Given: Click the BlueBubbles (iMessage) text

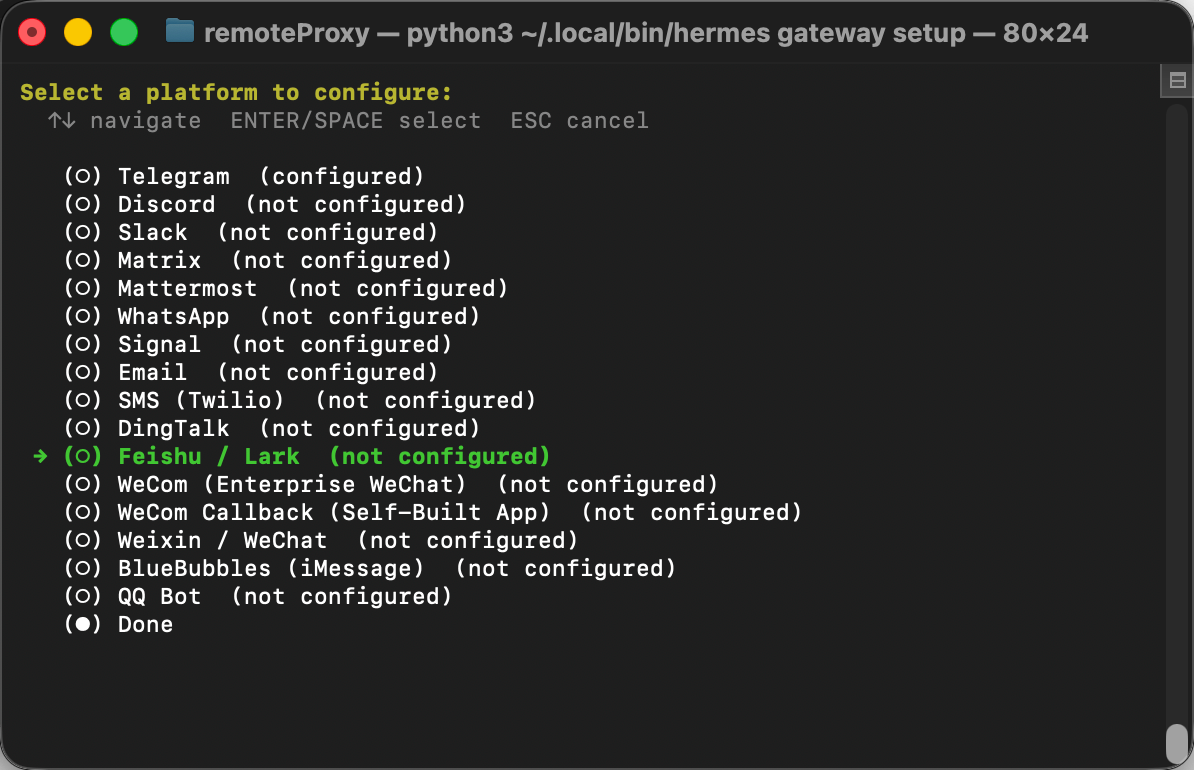Looking at the screenshot, I should click(x=271, y=568).
